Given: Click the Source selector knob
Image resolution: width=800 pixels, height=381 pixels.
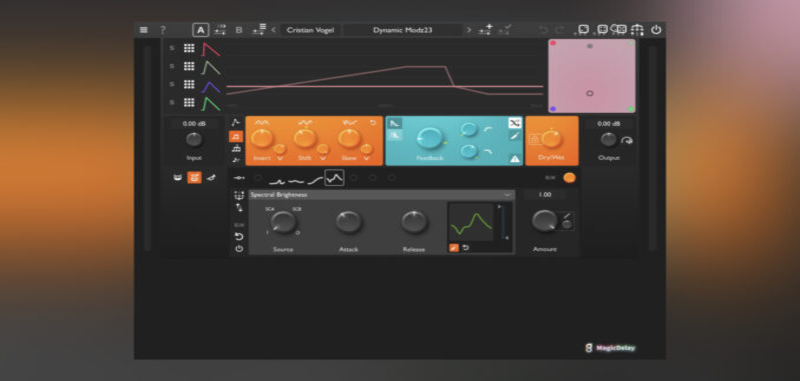Looking at the screenshot, I should click(x=283, y=222).
